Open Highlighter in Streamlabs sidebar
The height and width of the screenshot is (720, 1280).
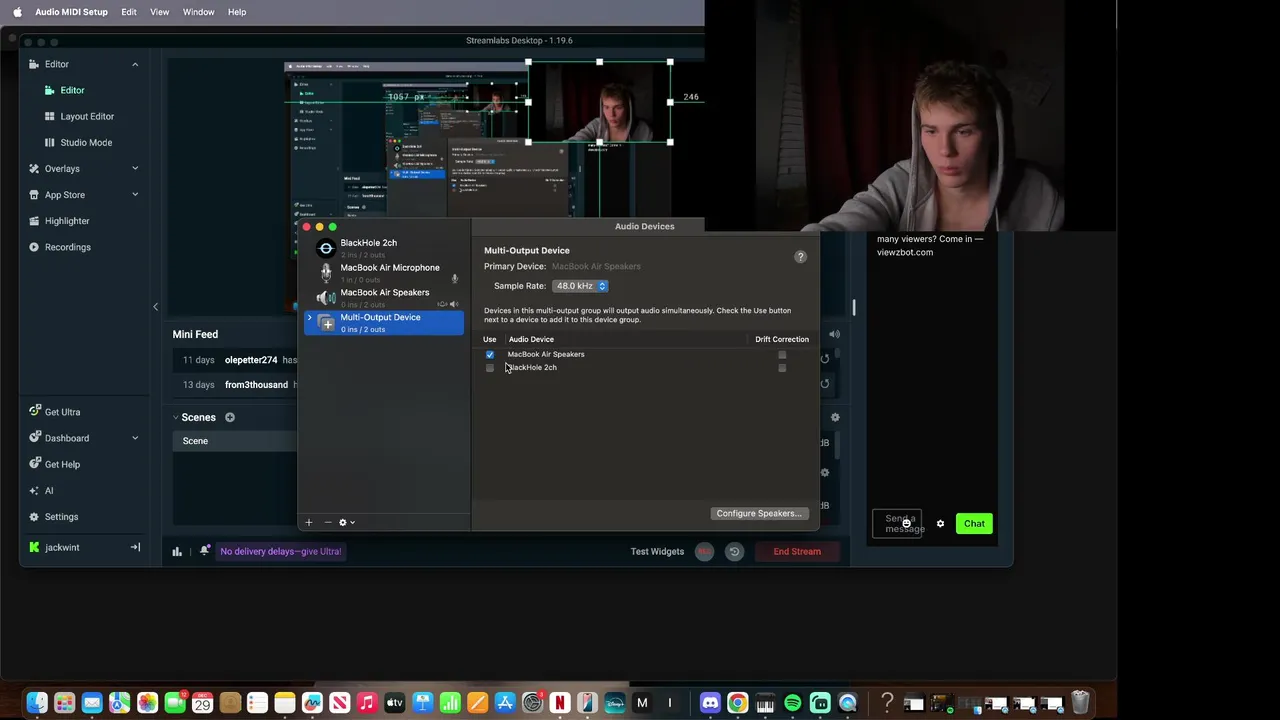[x=67, y=221]
